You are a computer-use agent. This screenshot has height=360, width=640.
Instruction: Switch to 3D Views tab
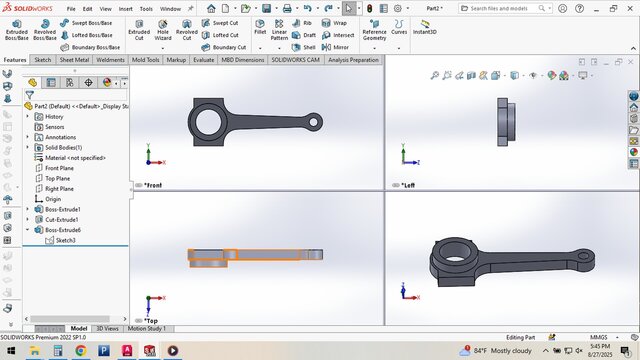(107, 329)
